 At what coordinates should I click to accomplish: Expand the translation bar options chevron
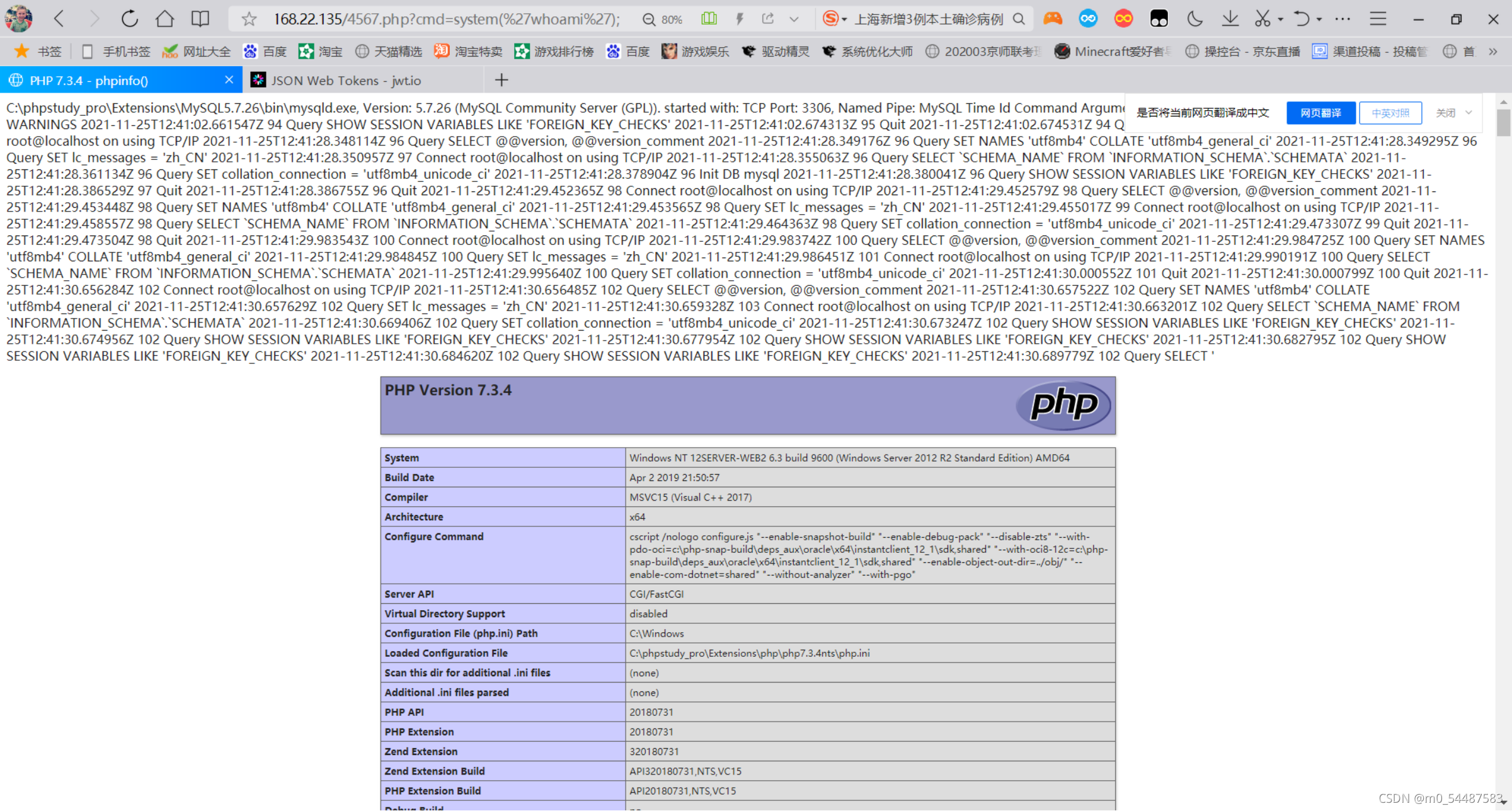pos(1469,113)
